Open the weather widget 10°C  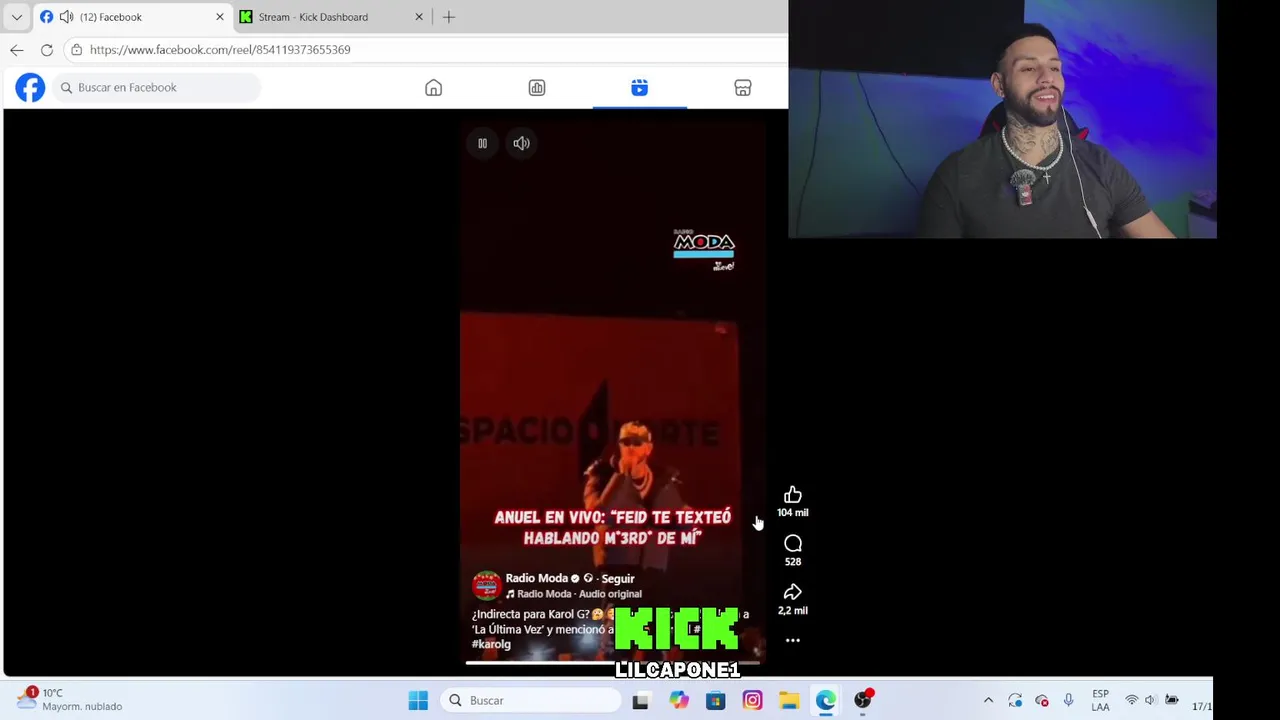click(x=70, y=699)
